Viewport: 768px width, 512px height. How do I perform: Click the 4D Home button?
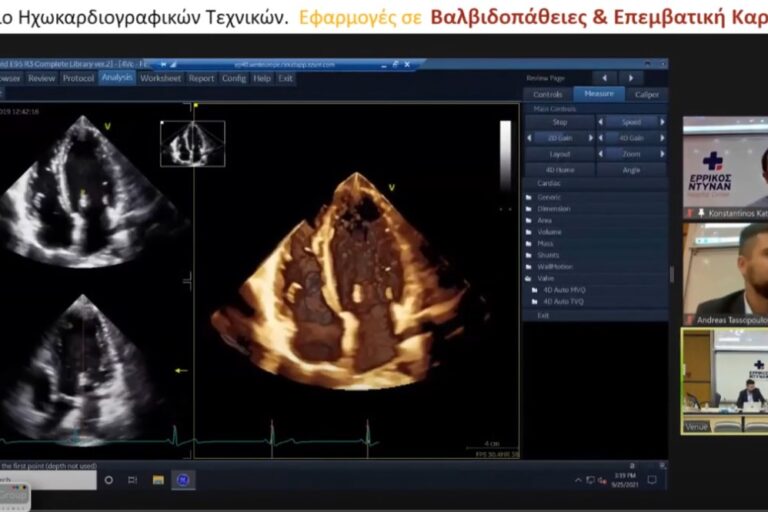click(560, 170)
